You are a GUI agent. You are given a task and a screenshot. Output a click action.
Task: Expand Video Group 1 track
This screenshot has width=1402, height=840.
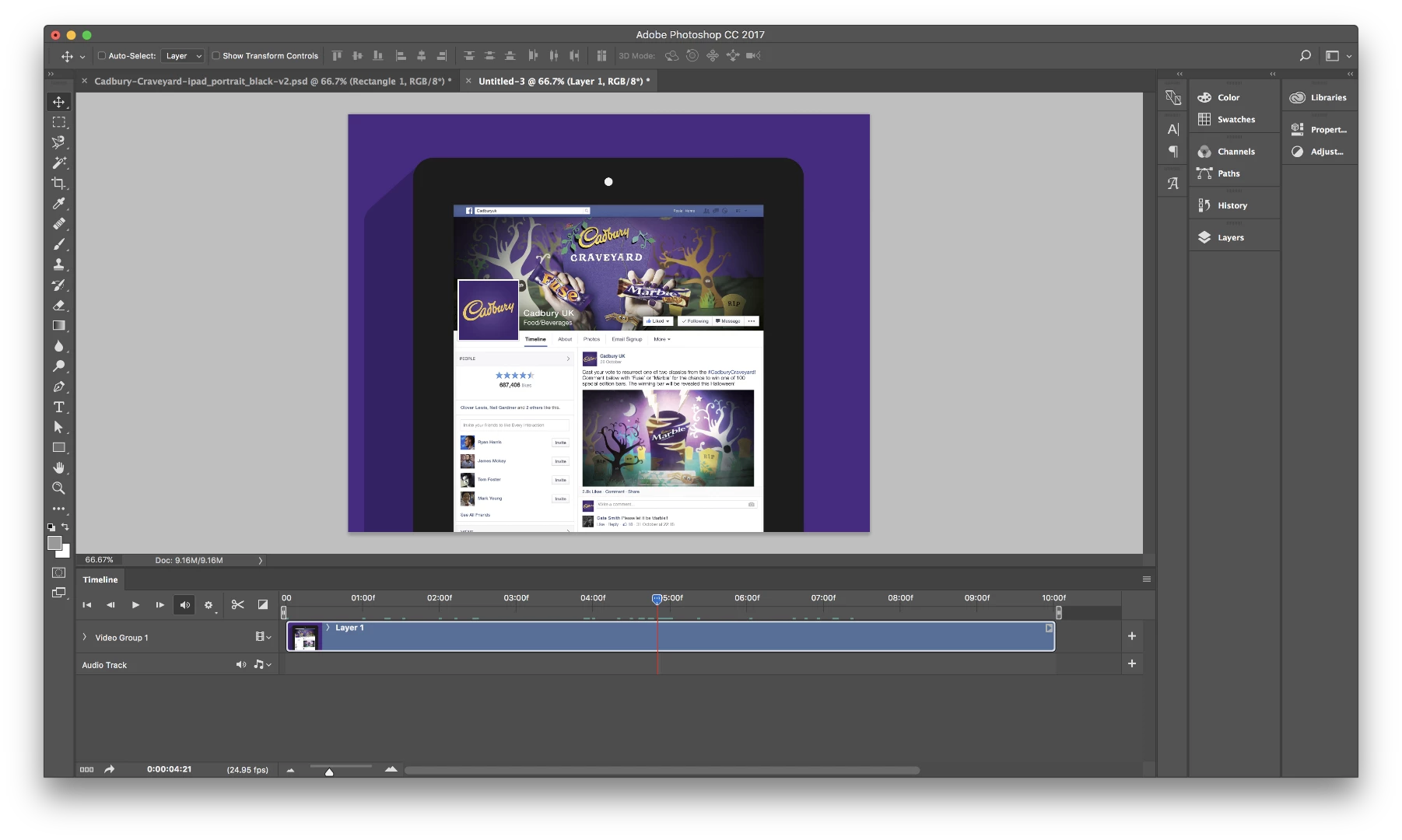point(84,637)
